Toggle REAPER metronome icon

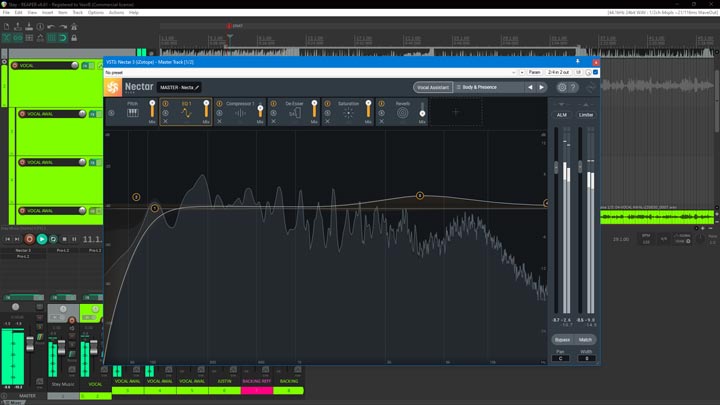74,27
